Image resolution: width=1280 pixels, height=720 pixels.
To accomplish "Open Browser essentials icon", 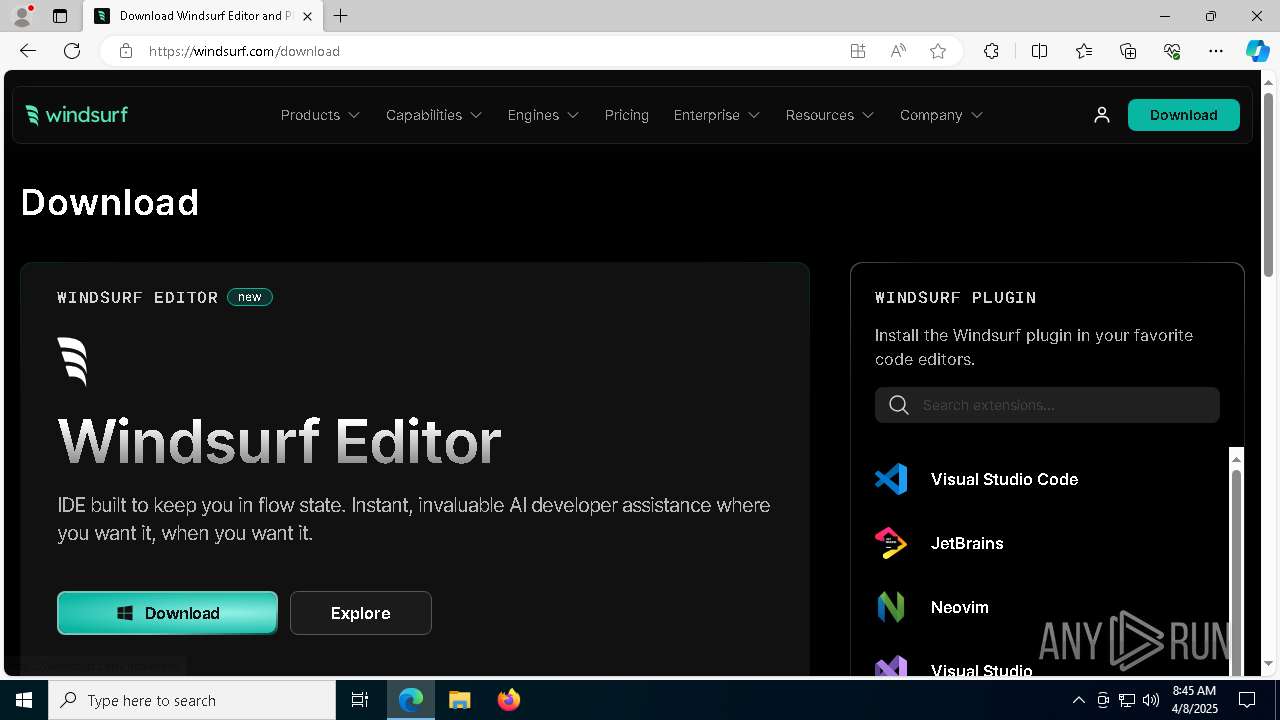I will tap(1172, 51).
